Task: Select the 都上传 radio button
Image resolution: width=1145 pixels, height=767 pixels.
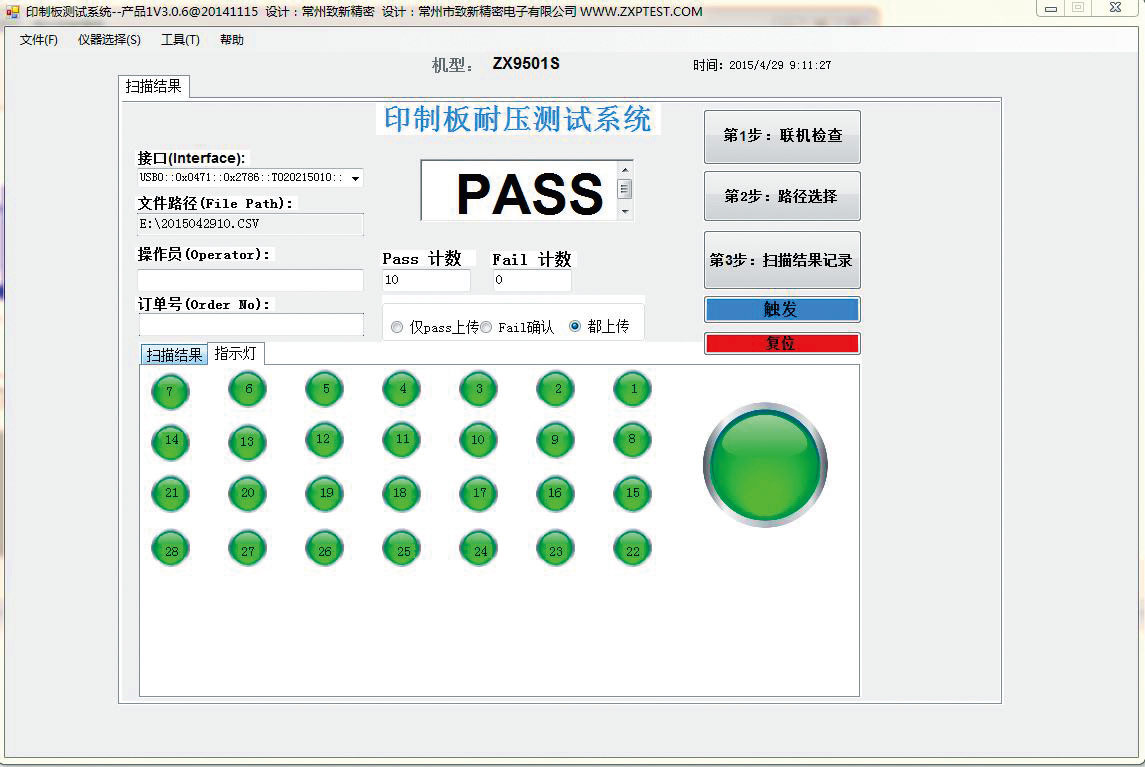Action: 573,325
